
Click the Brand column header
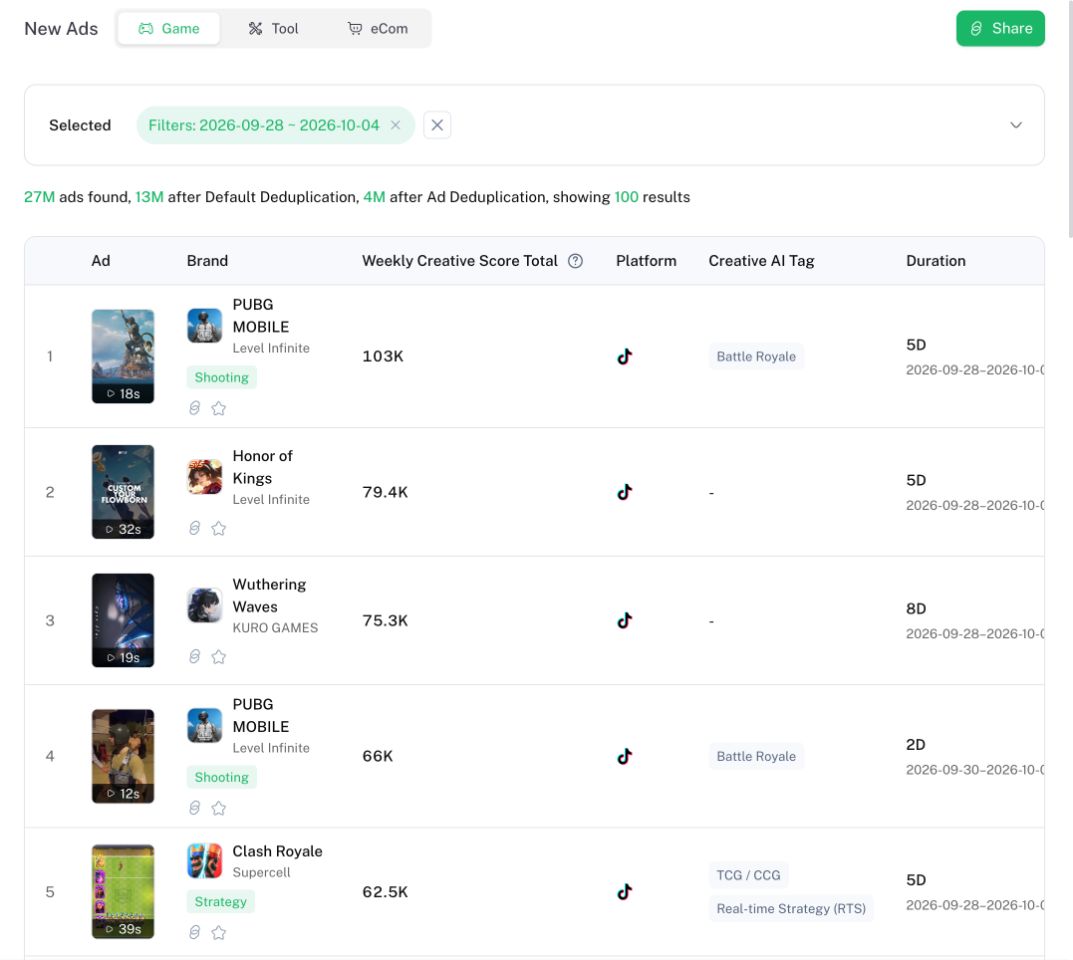[x=207, y=261]
